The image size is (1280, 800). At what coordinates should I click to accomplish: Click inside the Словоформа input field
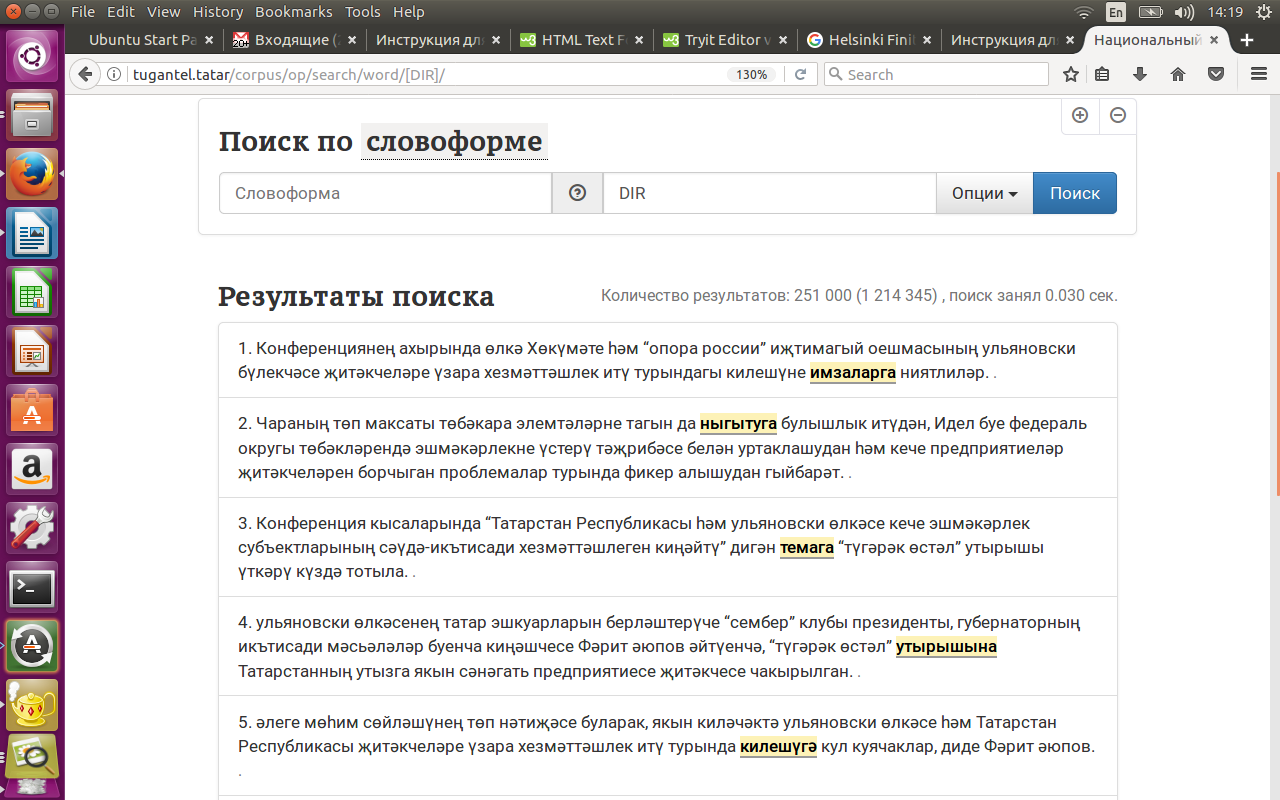pos(385,193)
